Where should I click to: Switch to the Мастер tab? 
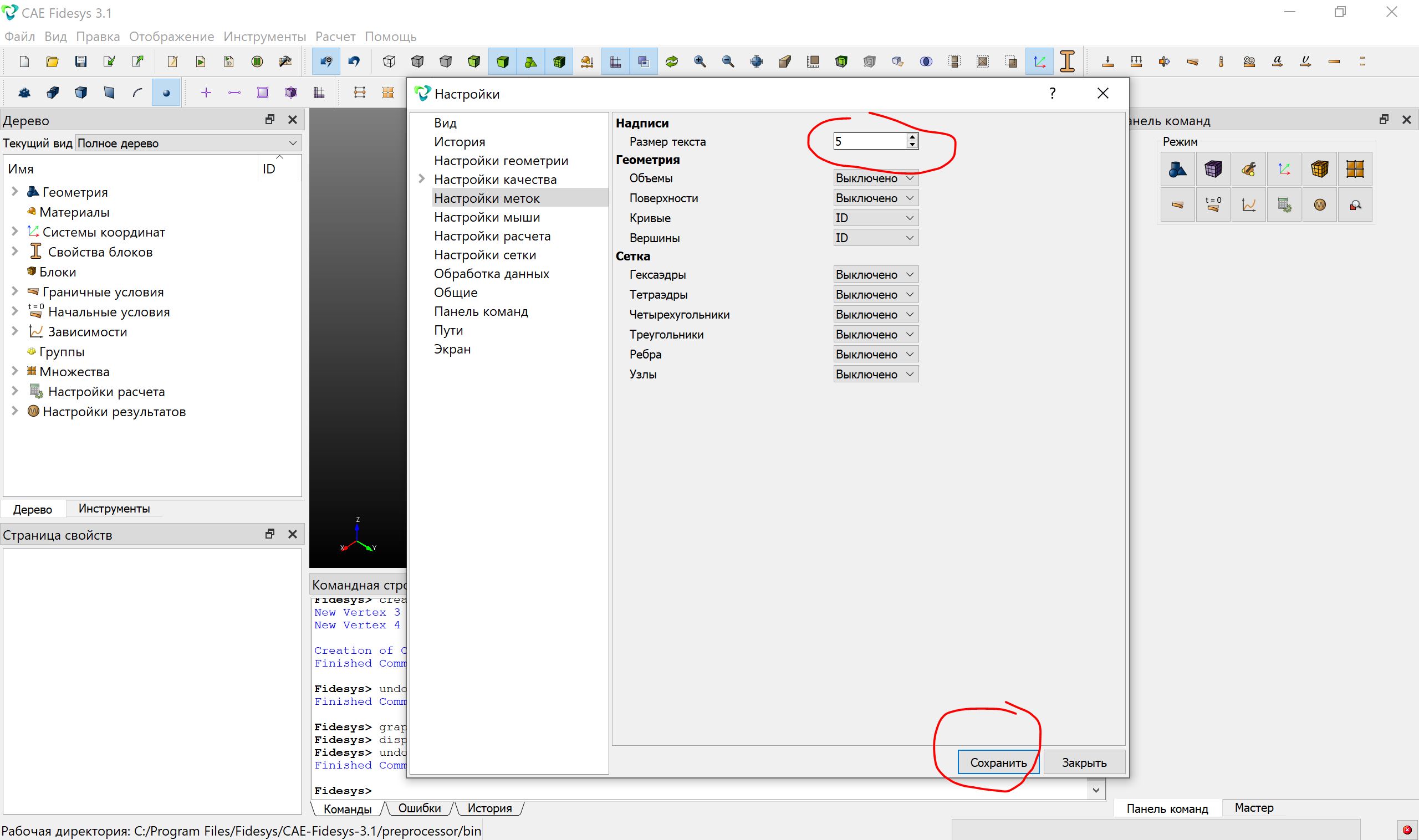click(x=1254, y=808)
